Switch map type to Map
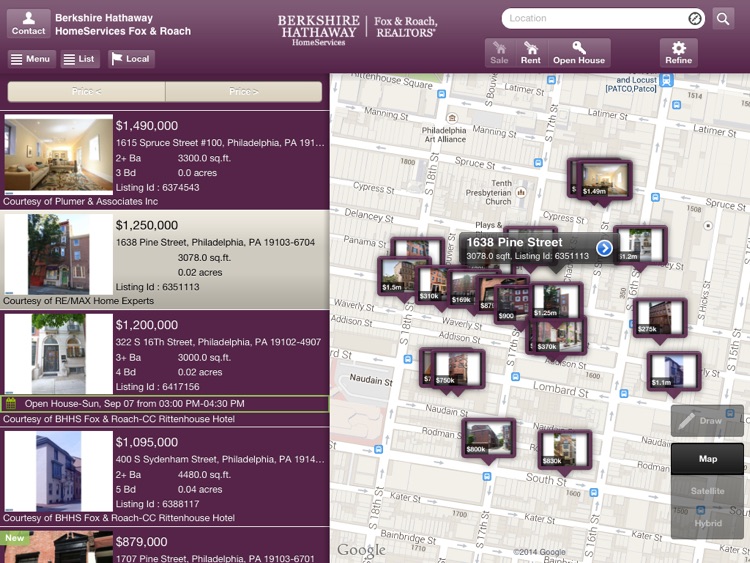Screen dimensions: 750x563 click(x=707, y=459)
